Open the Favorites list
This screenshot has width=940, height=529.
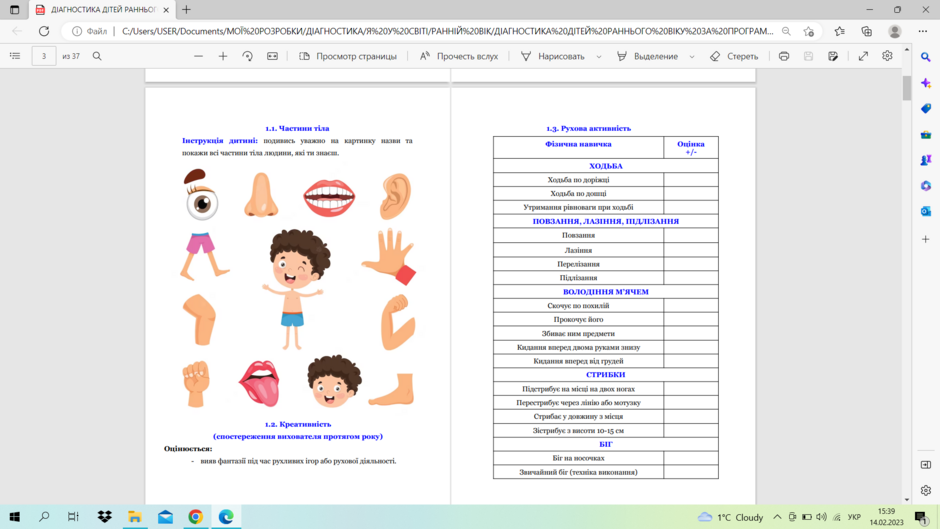(x=839, y=31)
